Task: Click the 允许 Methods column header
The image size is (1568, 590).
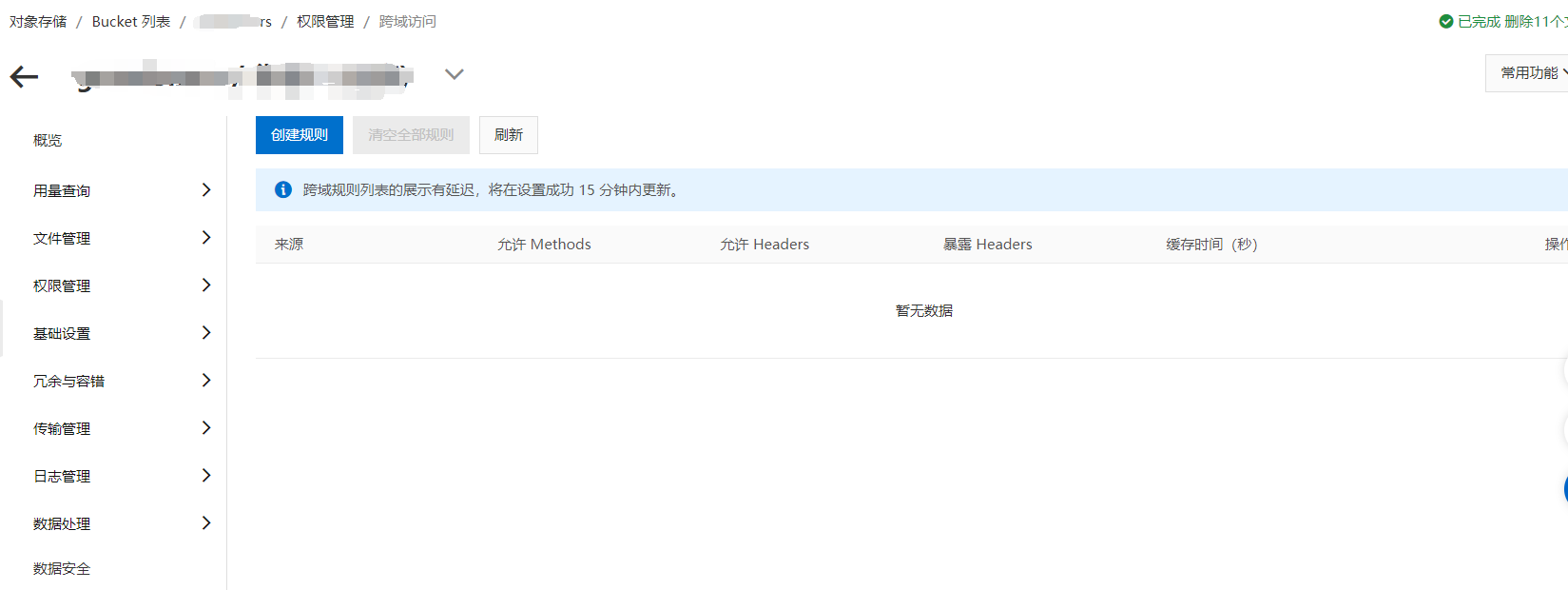Action: click(x=544, y=245)
